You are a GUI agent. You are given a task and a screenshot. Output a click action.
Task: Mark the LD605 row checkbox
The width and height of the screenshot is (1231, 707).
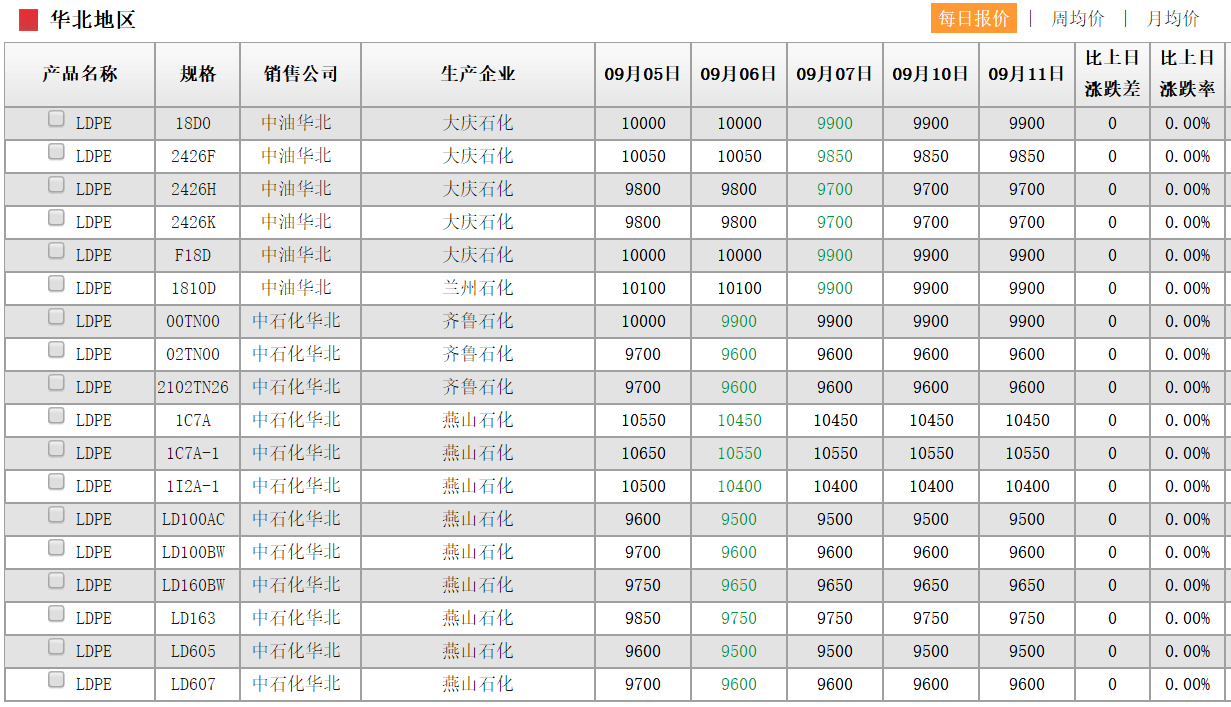pos(57,647)
